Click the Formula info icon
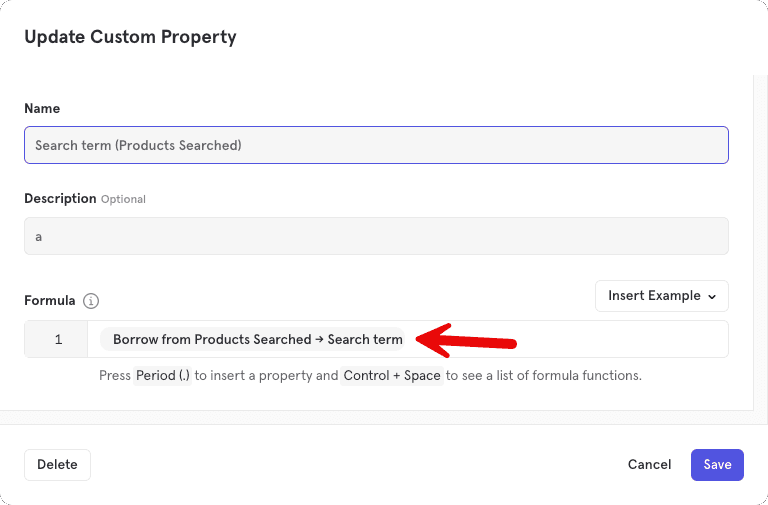This screenshot has height=505, width=768. click(x=91, y=301)
